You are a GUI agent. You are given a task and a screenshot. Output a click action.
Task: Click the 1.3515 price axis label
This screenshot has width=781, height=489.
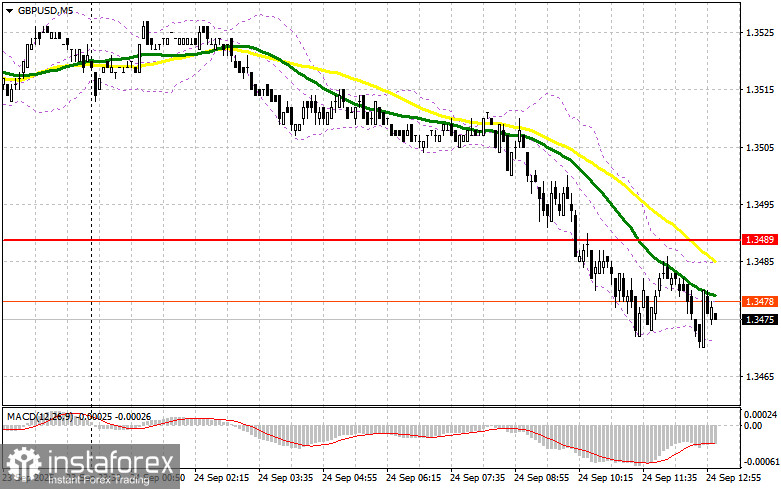pyautogui.click(x=760, y=90)
